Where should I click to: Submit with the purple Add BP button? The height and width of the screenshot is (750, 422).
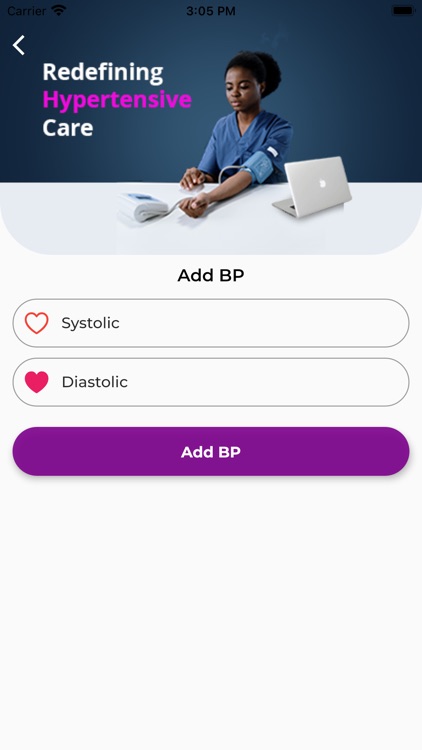tap(211, 452)
